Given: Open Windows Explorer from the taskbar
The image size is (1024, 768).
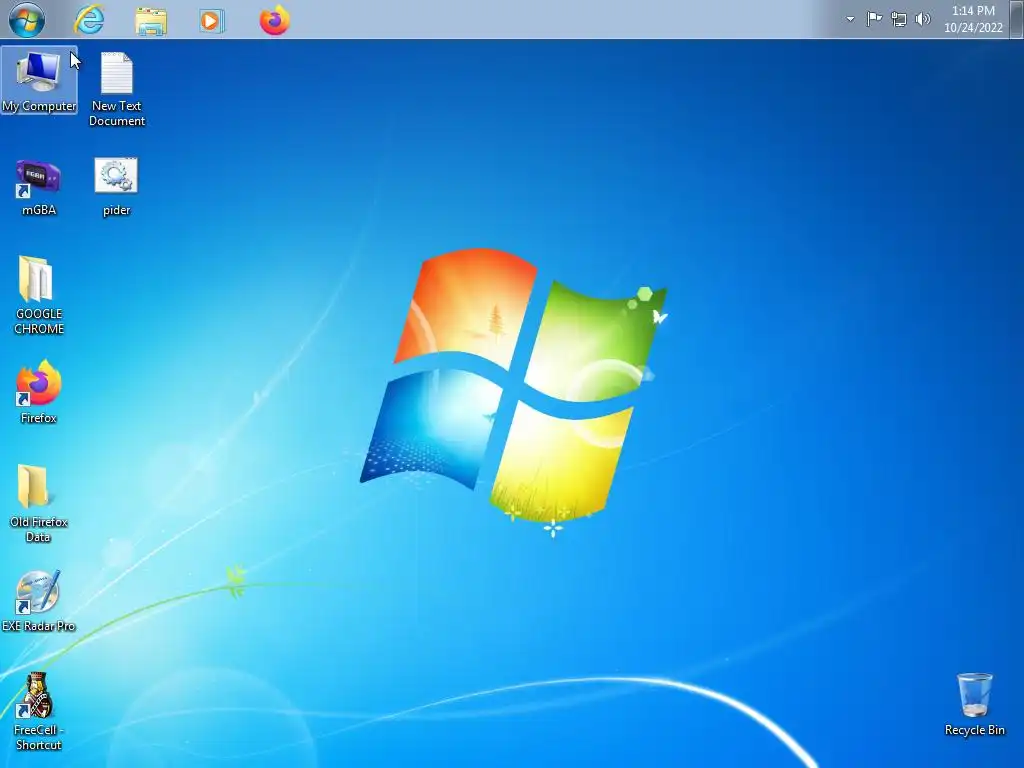Looking at the screenshot, I should [151, 21].
